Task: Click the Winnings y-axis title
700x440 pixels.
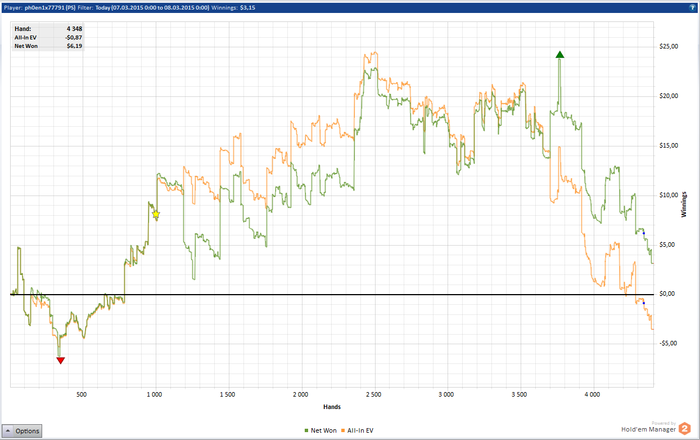Action: pyautogui.click(x=683, y=204)
